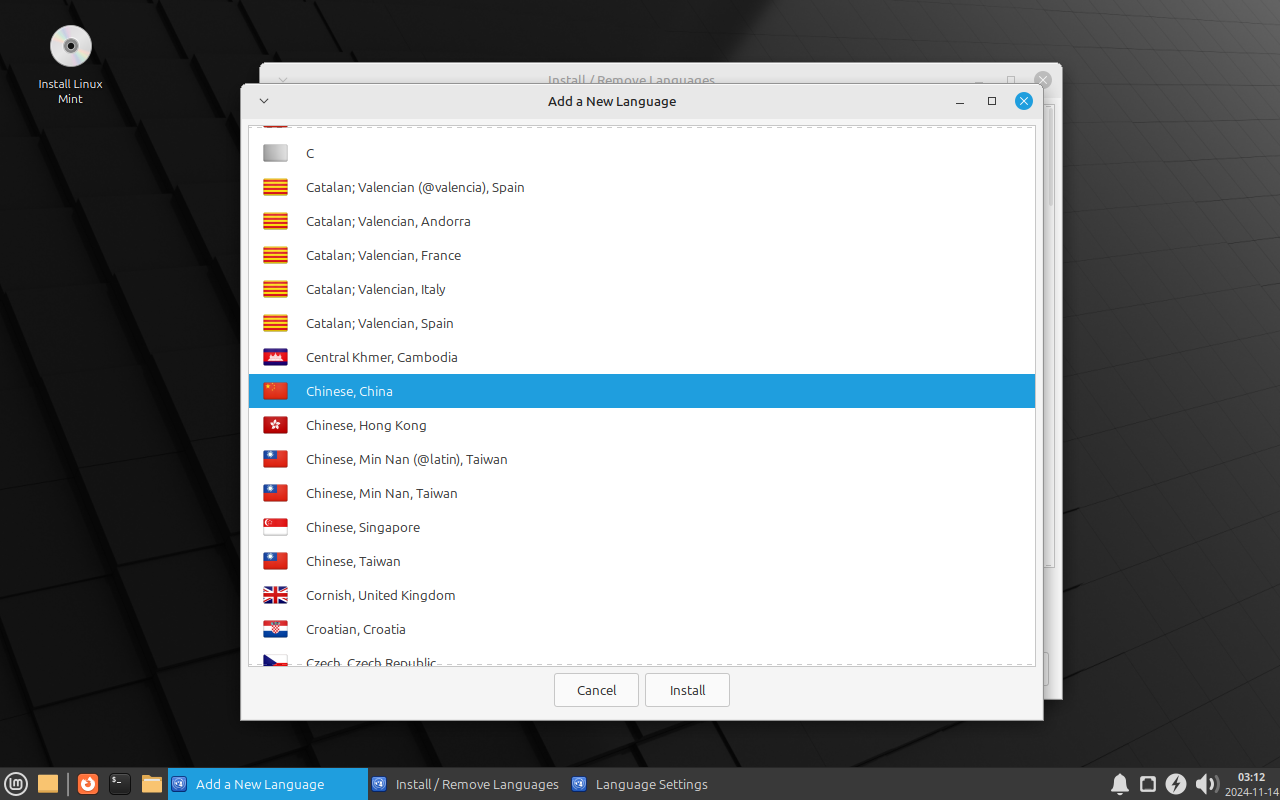The width and height of the screenshot is (1280, 800).
Task: Click the Singapore flag icon
Action: [275, 527]
